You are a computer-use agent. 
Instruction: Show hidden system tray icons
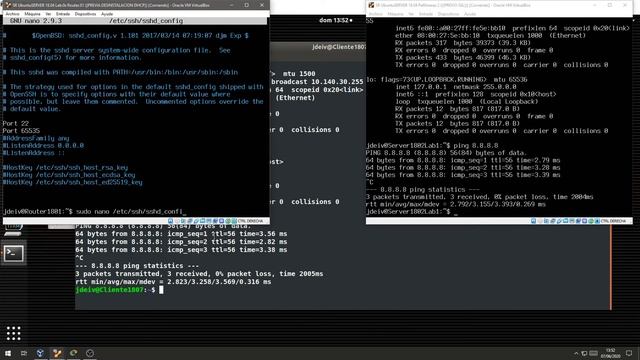tap(576, 353)
